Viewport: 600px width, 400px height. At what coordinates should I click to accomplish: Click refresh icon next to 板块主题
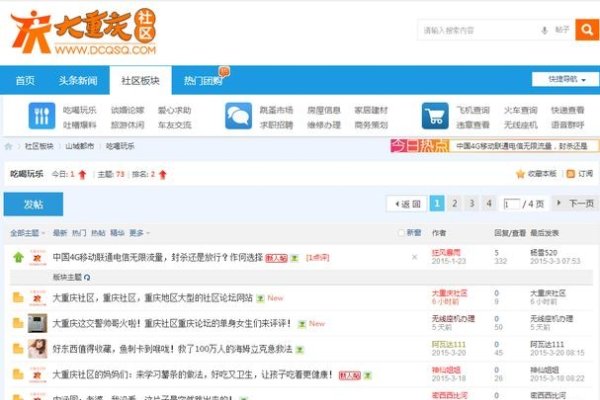(x=87, y=277)
